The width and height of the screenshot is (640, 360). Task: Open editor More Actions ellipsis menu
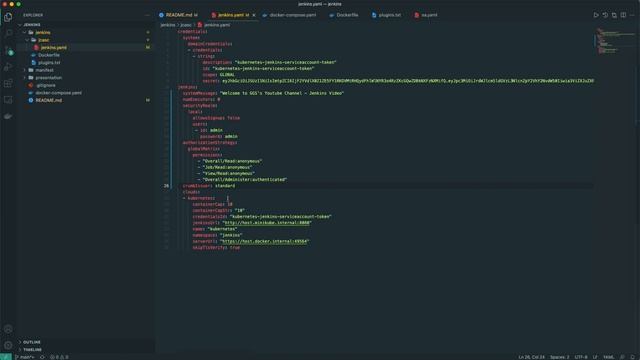tap(632, 15)
